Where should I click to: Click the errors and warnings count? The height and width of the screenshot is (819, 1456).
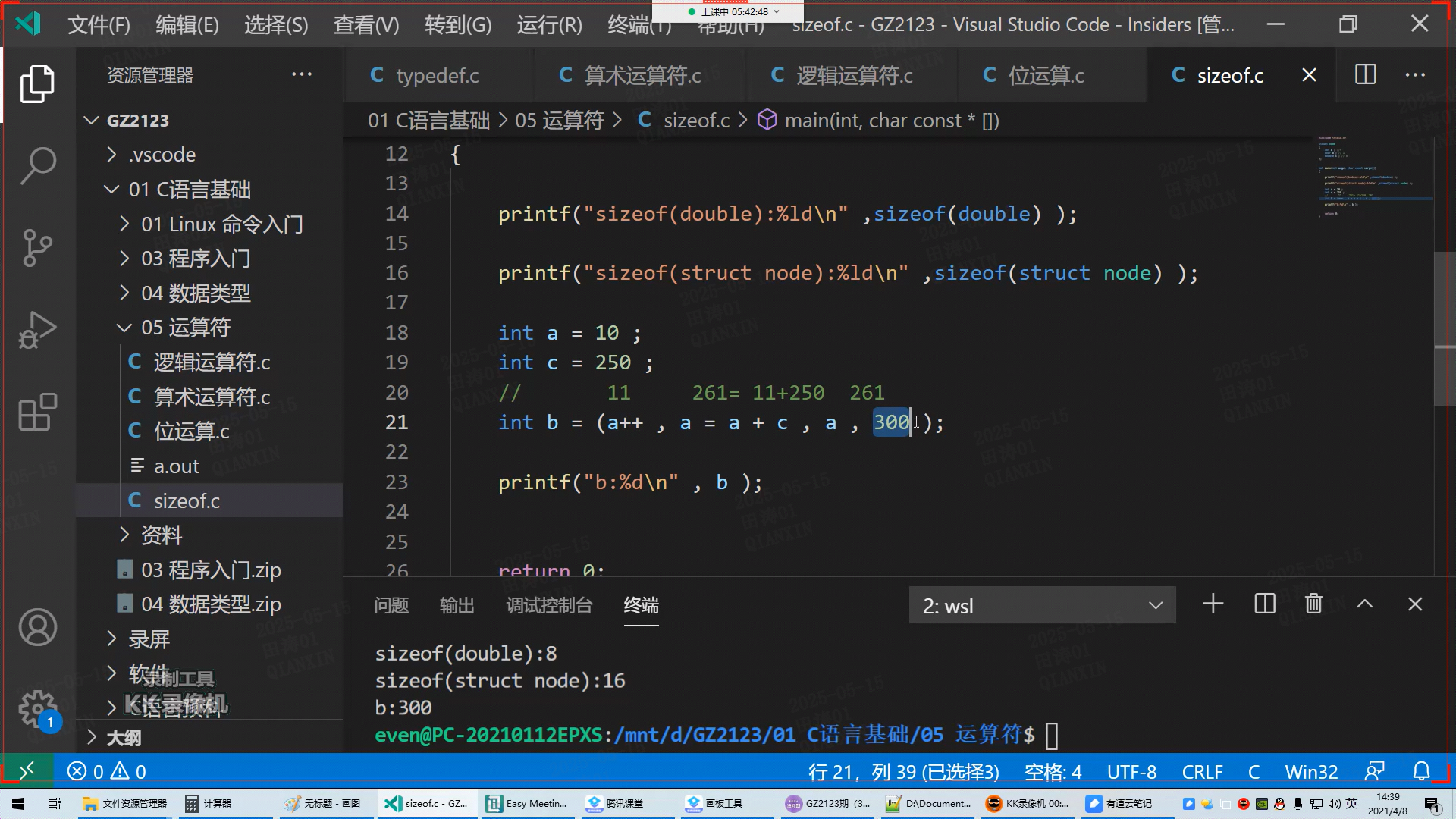107,771
